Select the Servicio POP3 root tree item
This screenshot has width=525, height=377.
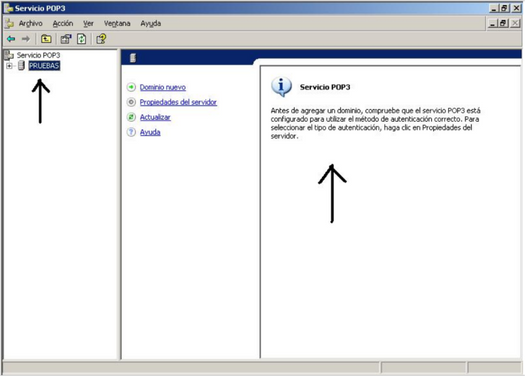[39, 55]
